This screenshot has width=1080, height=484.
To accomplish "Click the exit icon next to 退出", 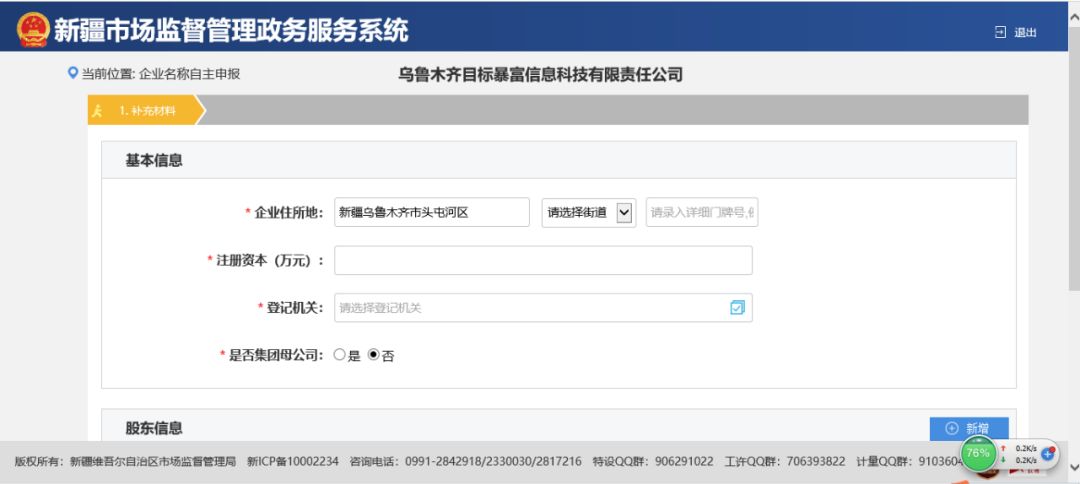I will (1000, 33).
